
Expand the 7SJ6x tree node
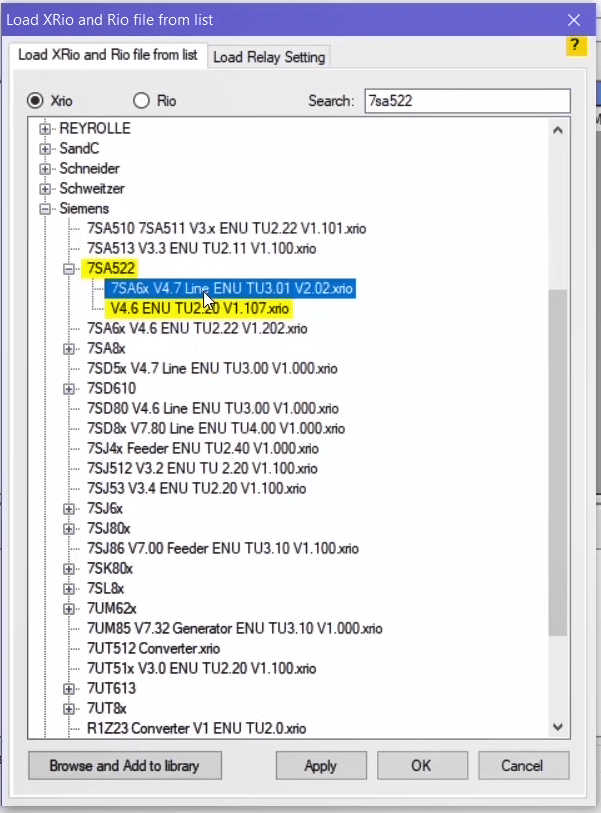(x=69, y=509)
